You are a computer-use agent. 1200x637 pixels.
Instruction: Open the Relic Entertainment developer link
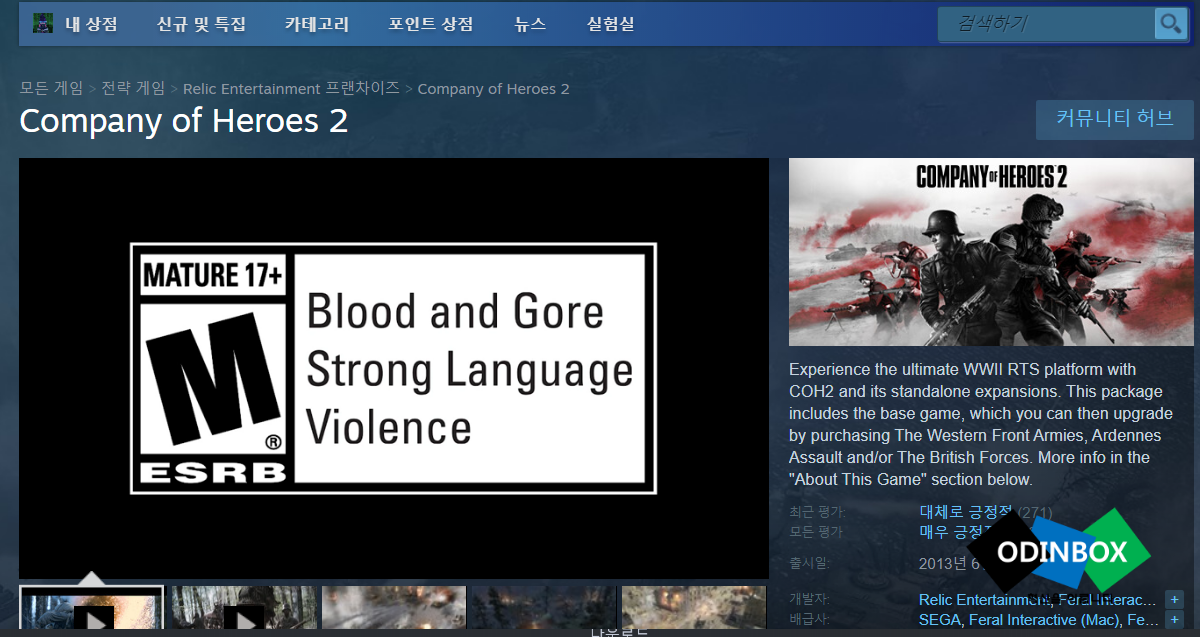click(x=985, y=600)
